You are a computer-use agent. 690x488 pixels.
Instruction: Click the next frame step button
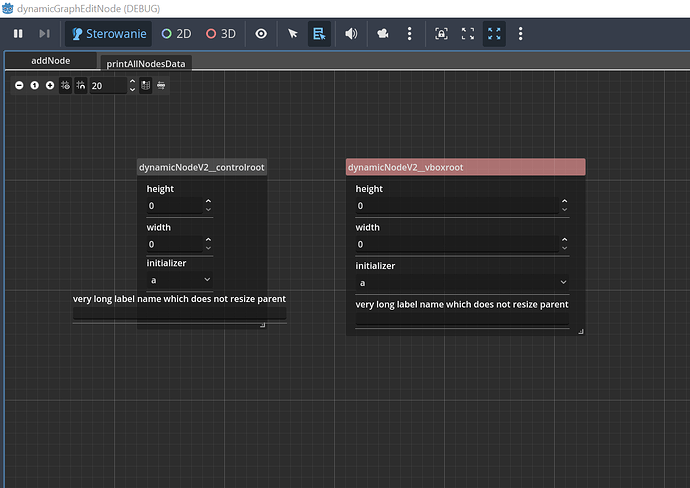point(44,33)
